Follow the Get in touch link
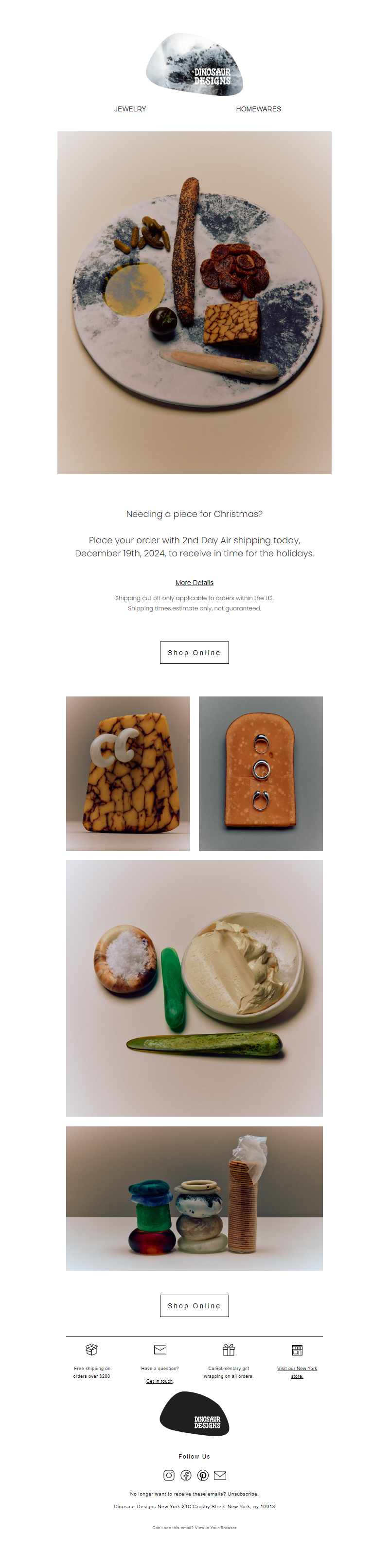Image resolution: width=389 pixels, height=1568 pixels. pos(159,1381)
